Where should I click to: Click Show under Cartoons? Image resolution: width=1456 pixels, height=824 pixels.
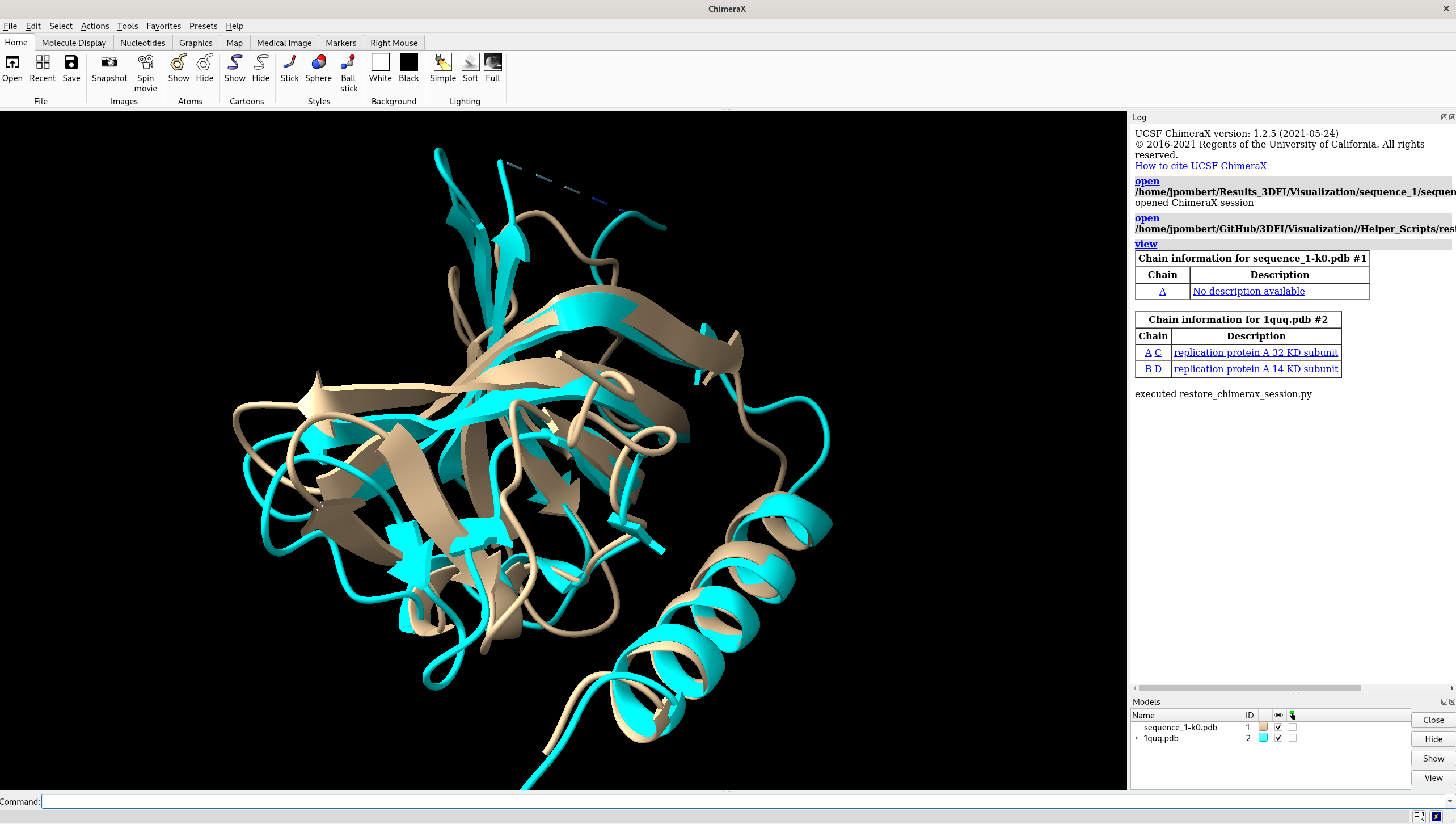coord(234,62)
